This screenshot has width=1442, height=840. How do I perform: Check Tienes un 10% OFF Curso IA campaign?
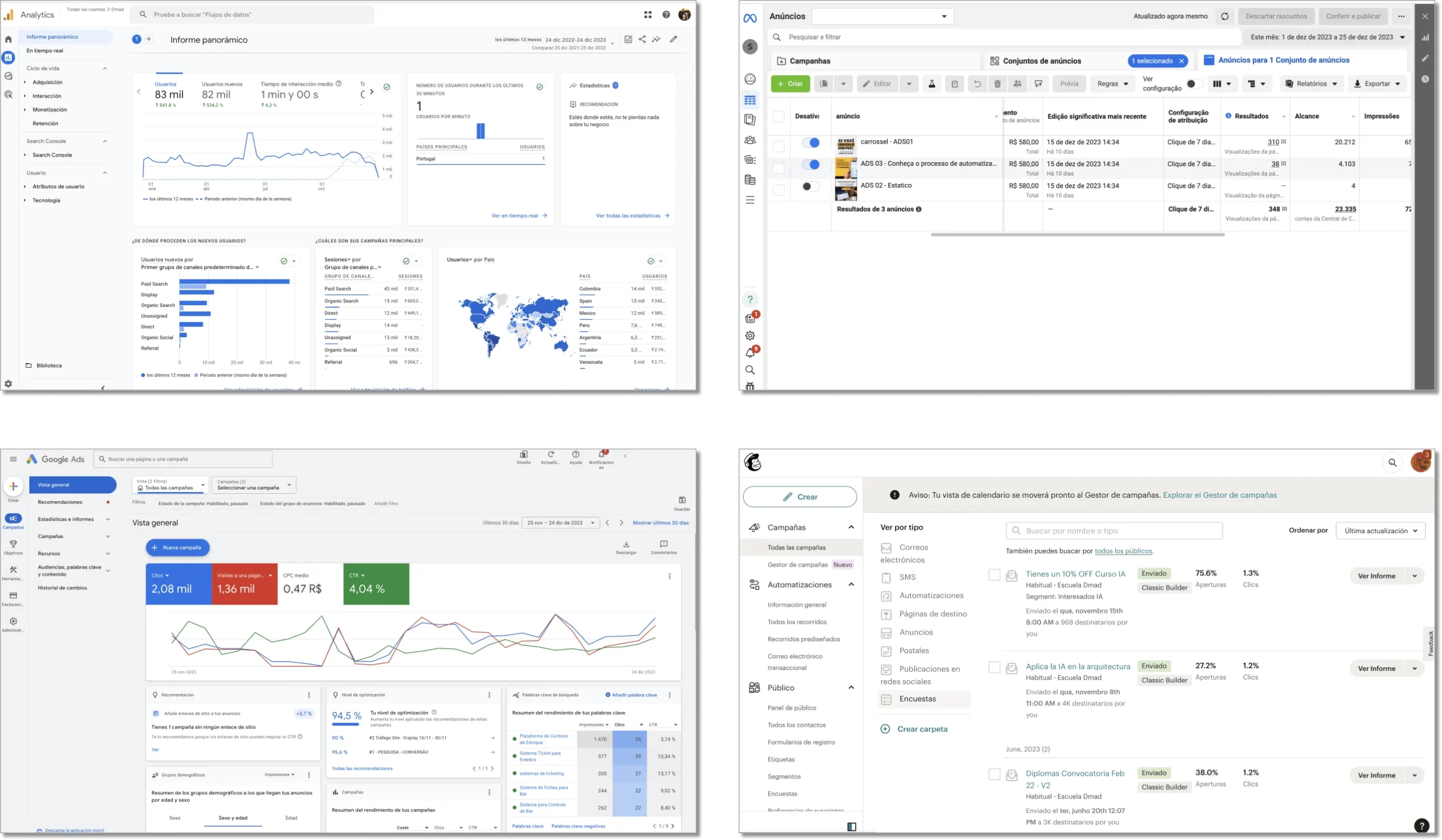pos(994,575)
